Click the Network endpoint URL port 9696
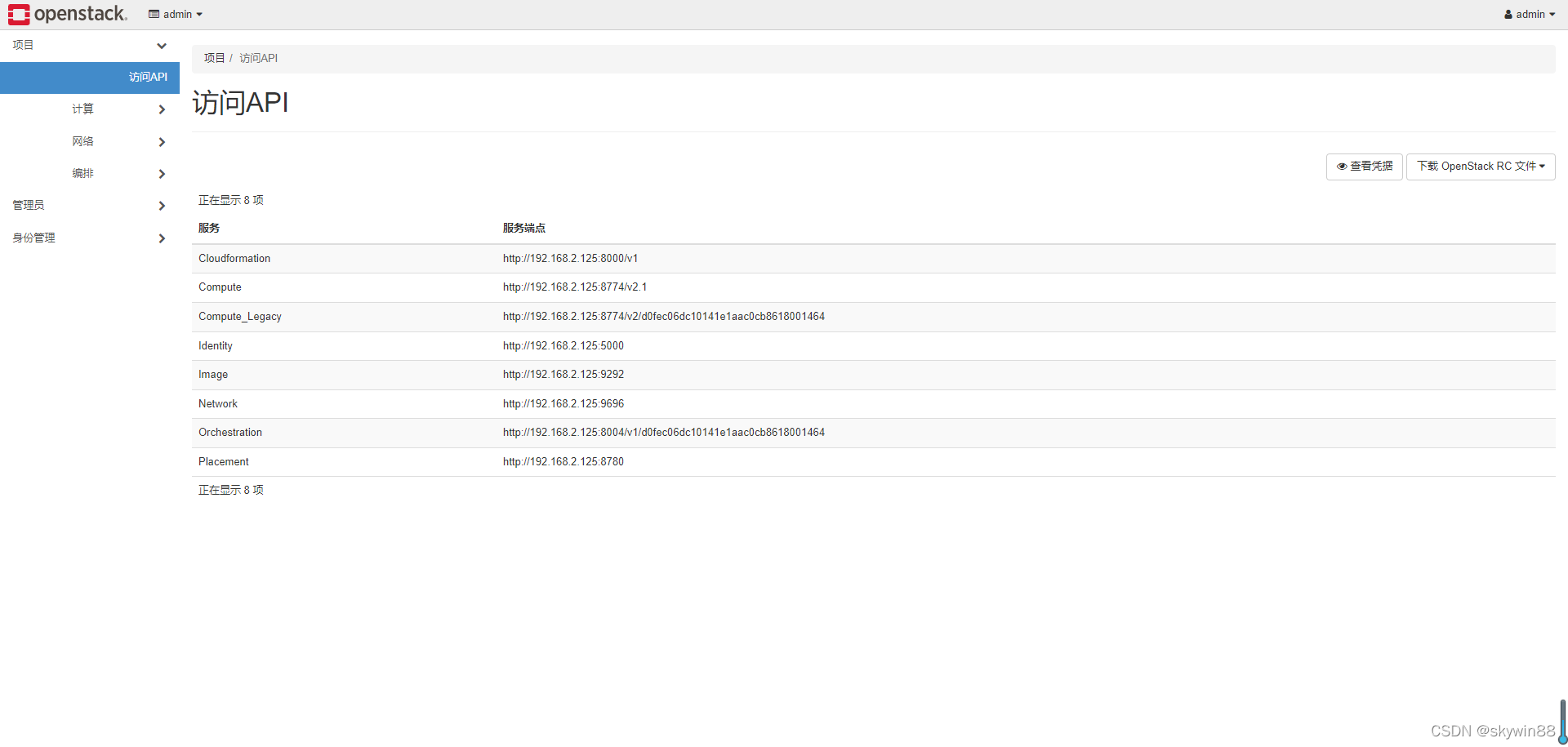The width and height of the screenshot is (1568, 747). 563,404
